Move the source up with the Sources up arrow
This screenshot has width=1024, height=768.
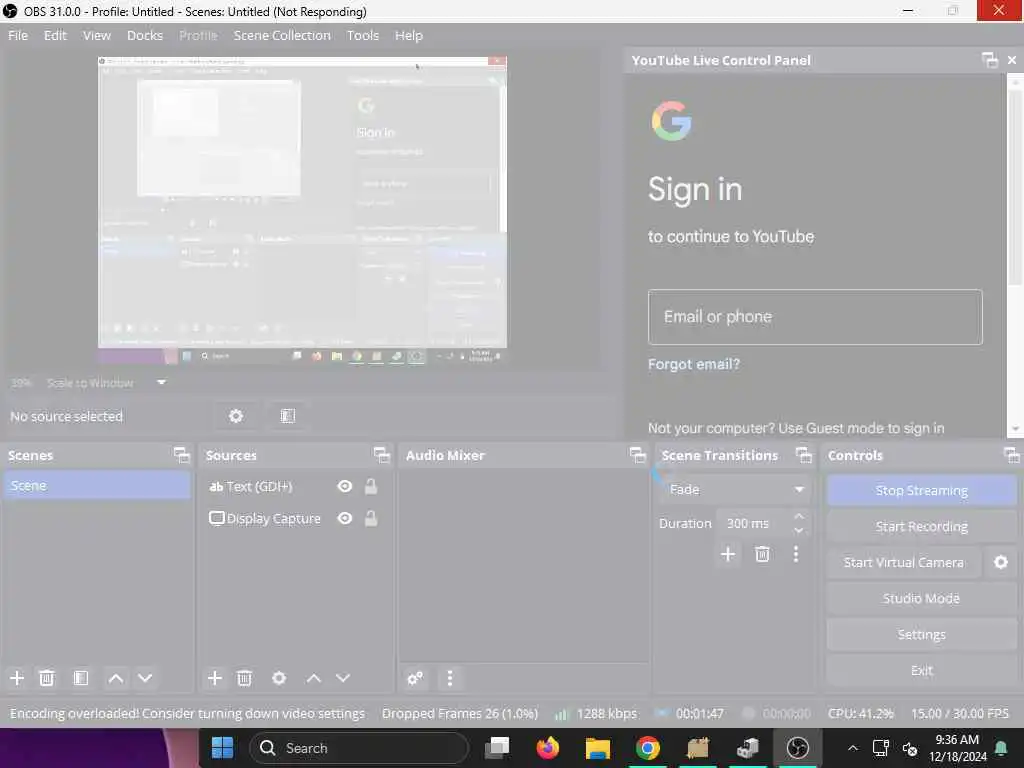(313, 678)
